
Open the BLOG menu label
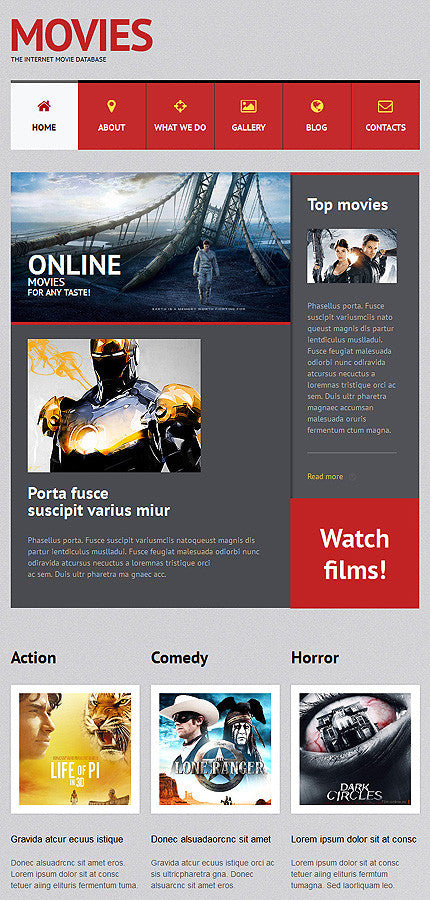click(x=317, y=127)
